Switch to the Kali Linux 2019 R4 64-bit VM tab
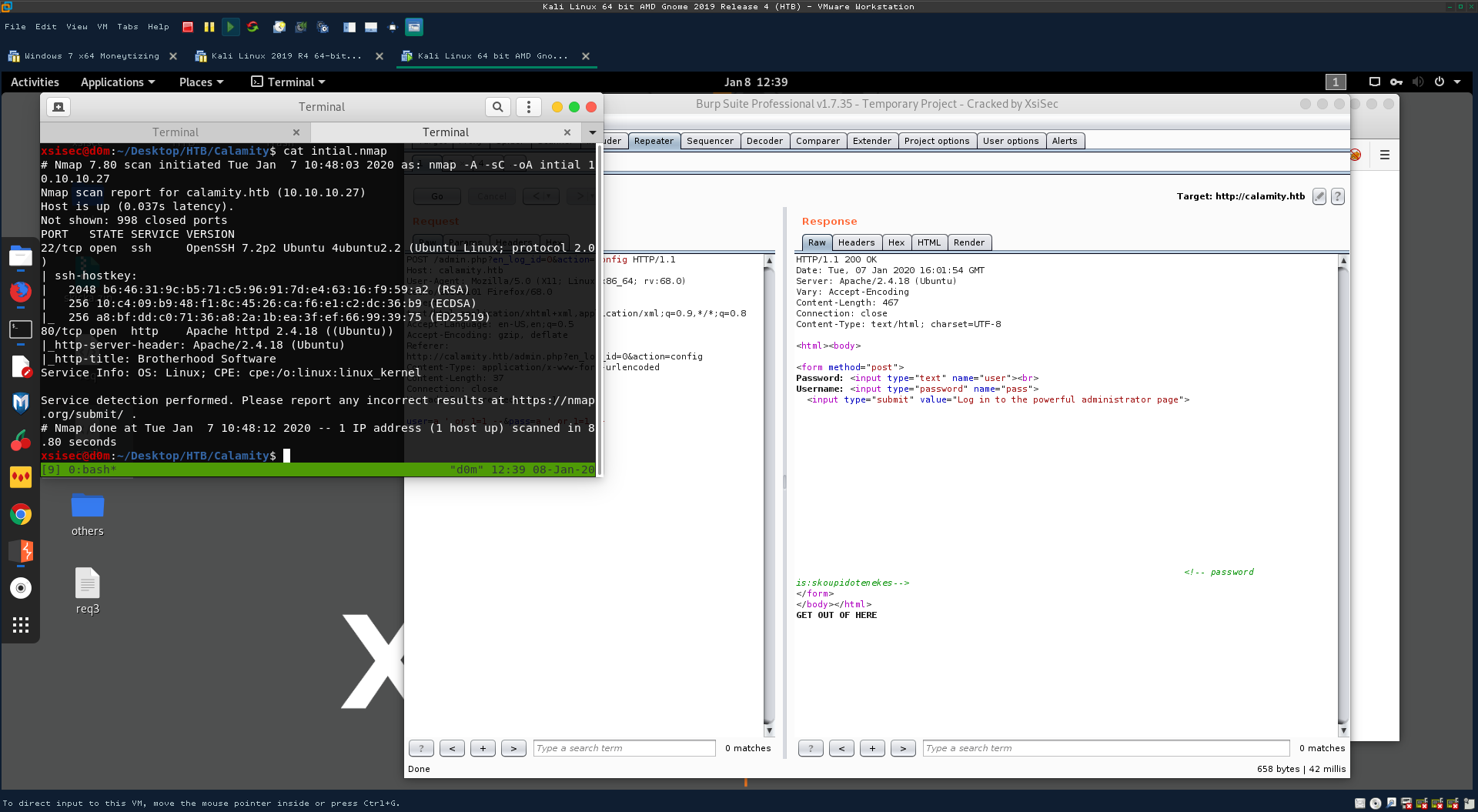The height and width of the screenshot is (812, 1478). point(286,56)
